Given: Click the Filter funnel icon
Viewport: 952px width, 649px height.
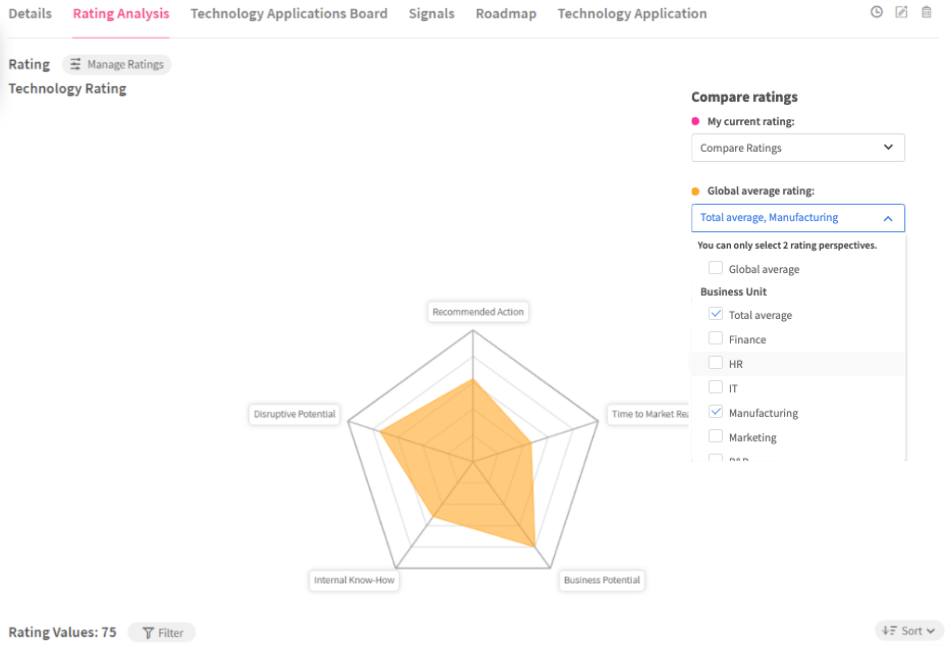Looking at the screenshot, I should [148, 633].
